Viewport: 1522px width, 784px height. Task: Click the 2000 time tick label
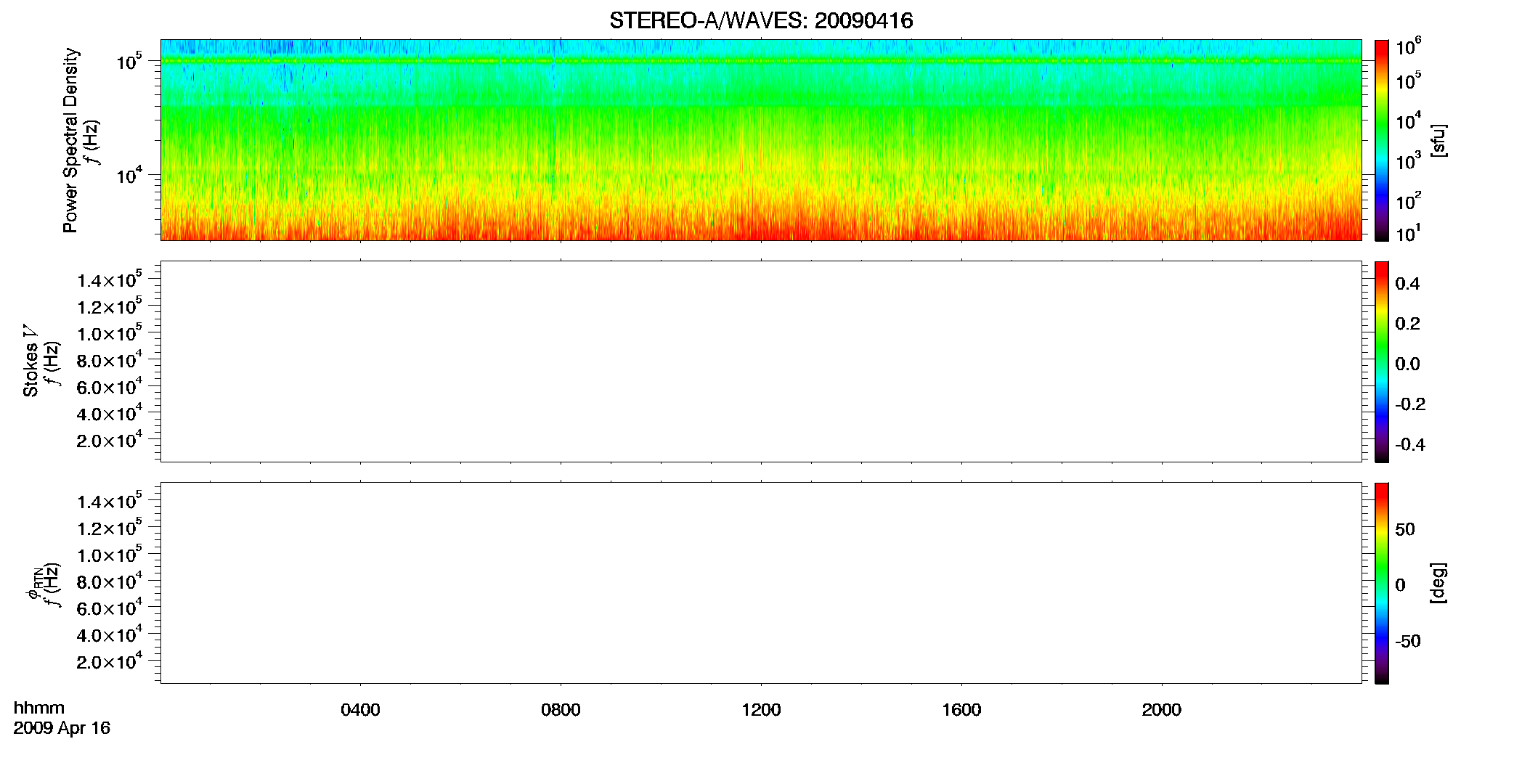(x=1162, y=710)
